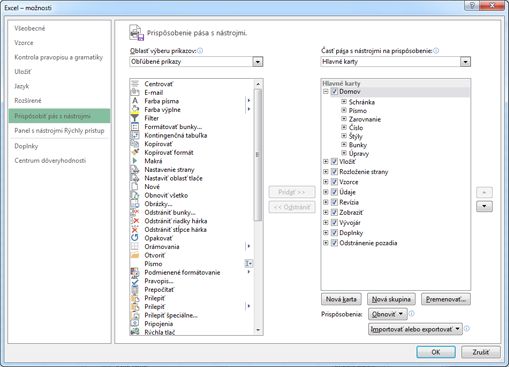Uncheck the Zobraziť tab checkbox
Image resolution: width=509 pixels, height=367 pixels.
(334, 212)
